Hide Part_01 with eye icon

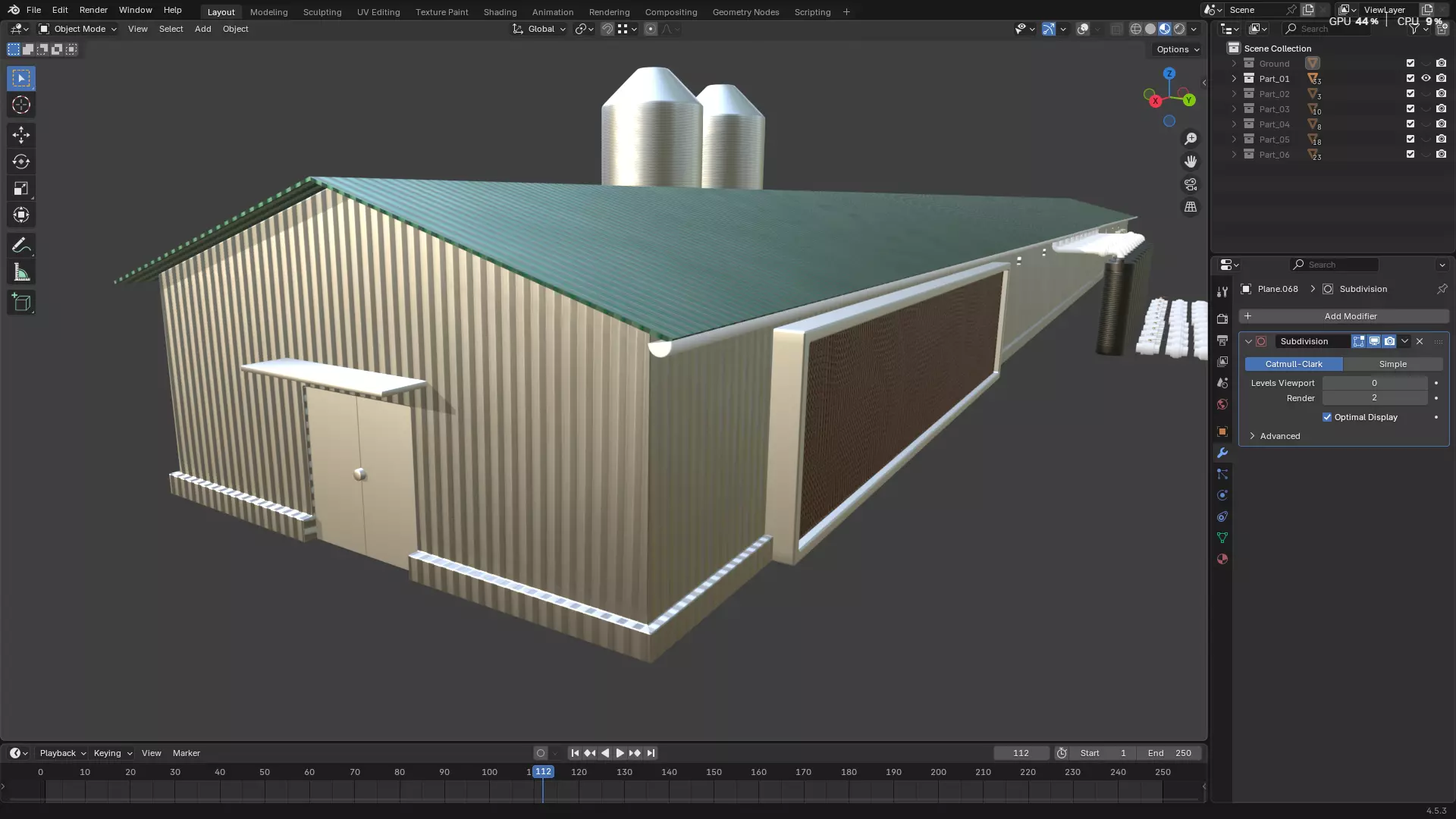click(1426, 79)
